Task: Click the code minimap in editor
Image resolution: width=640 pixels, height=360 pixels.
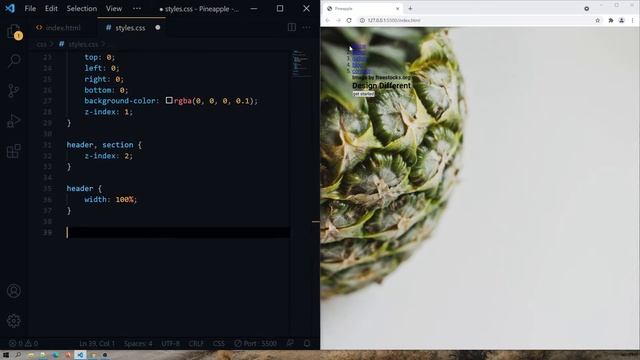Action: click(x=301, y=64)
